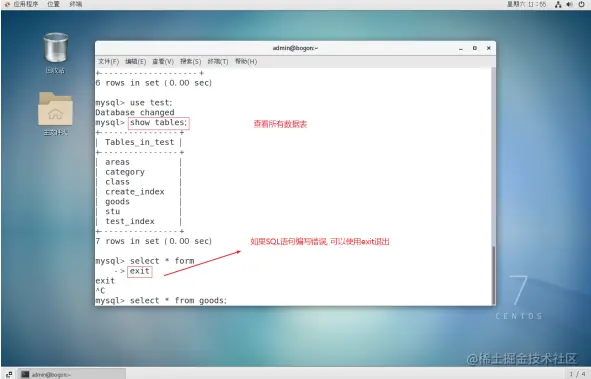Open the Terminal app menu in top bar

tap(76, 4)
